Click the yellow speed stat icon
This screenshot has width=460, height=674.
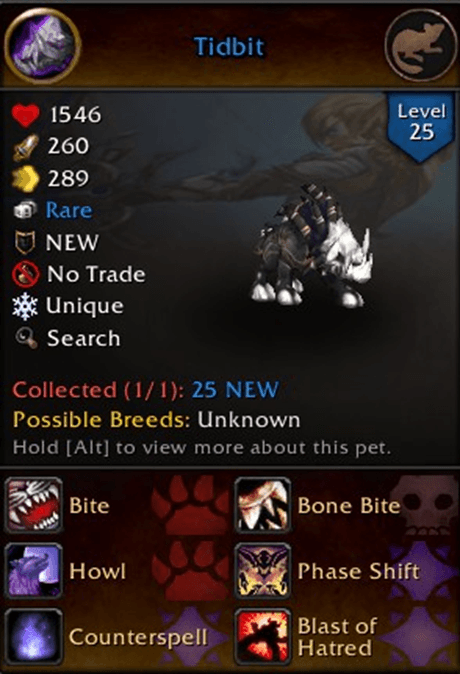[x=25, y=178]
